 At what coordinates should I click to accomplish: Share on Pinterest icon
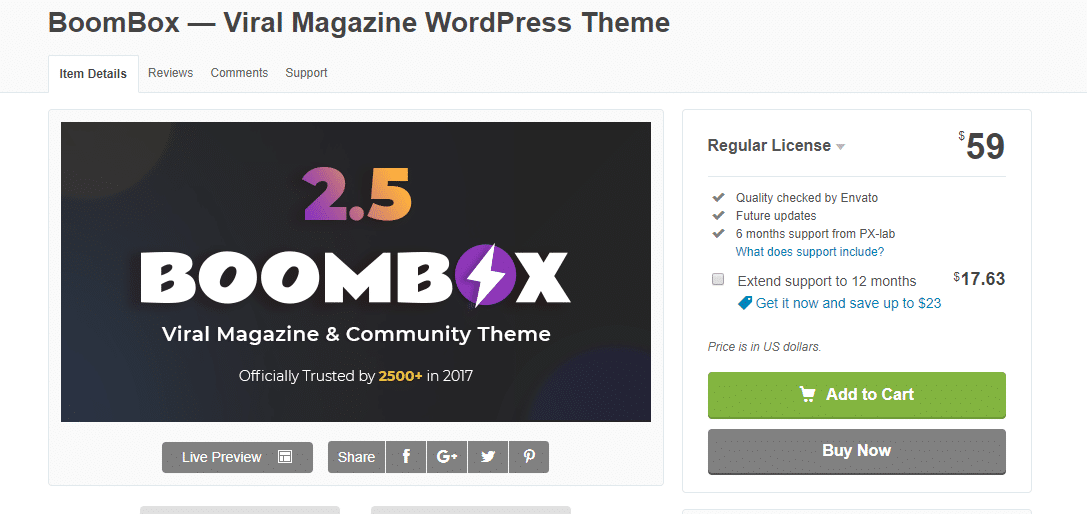(x=529, y=456)
